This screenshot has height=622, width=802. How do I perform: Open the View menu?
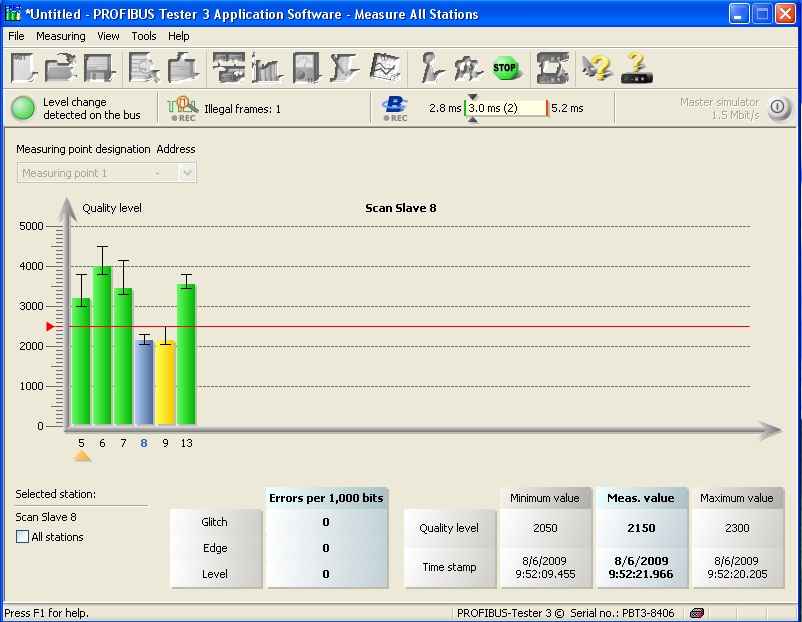(108, 36)
